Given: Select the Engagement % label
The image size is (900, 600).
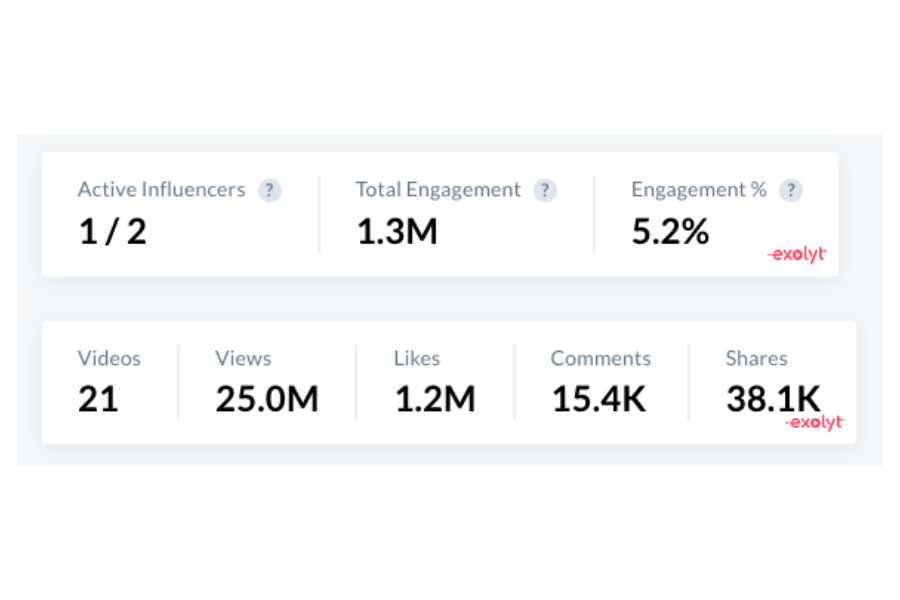Looking at the screenshot, I should (x=699, y=190).
